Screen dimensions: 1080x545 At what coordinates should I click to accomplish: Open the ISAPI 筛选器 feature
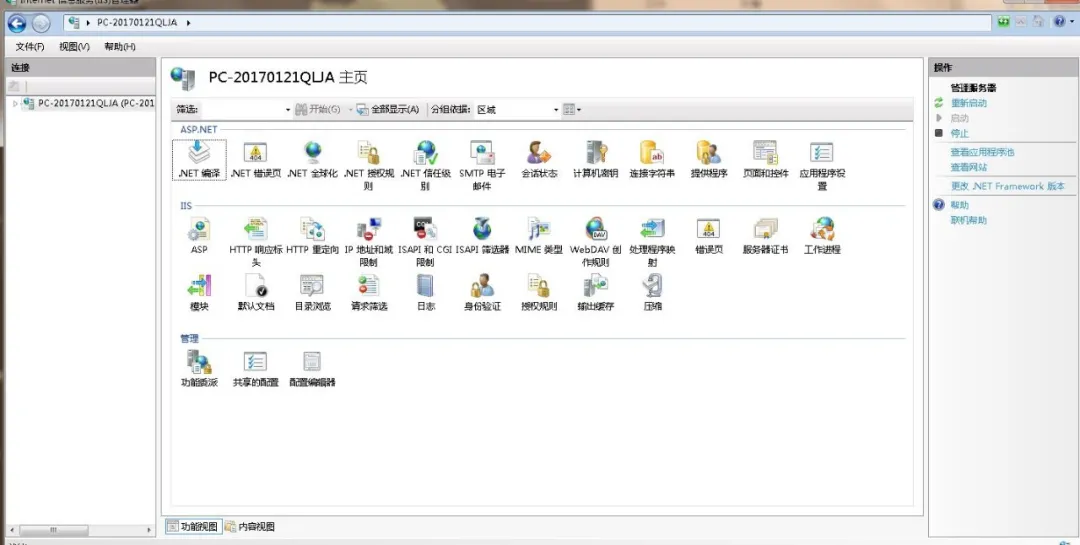482,236
